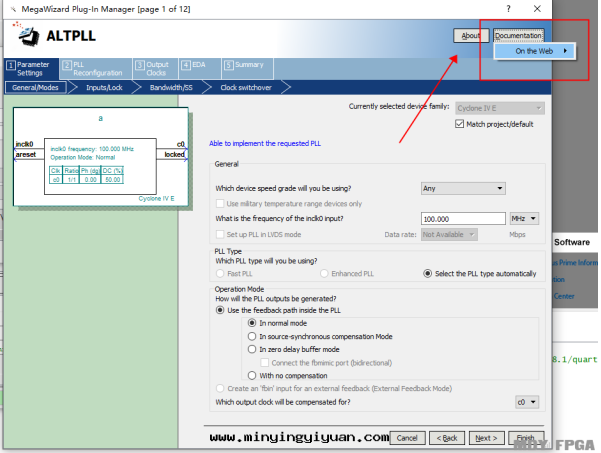This screenshot has height=453, width=601.
Task: Click the PLL block diagram preview
Action: (100, 158)
